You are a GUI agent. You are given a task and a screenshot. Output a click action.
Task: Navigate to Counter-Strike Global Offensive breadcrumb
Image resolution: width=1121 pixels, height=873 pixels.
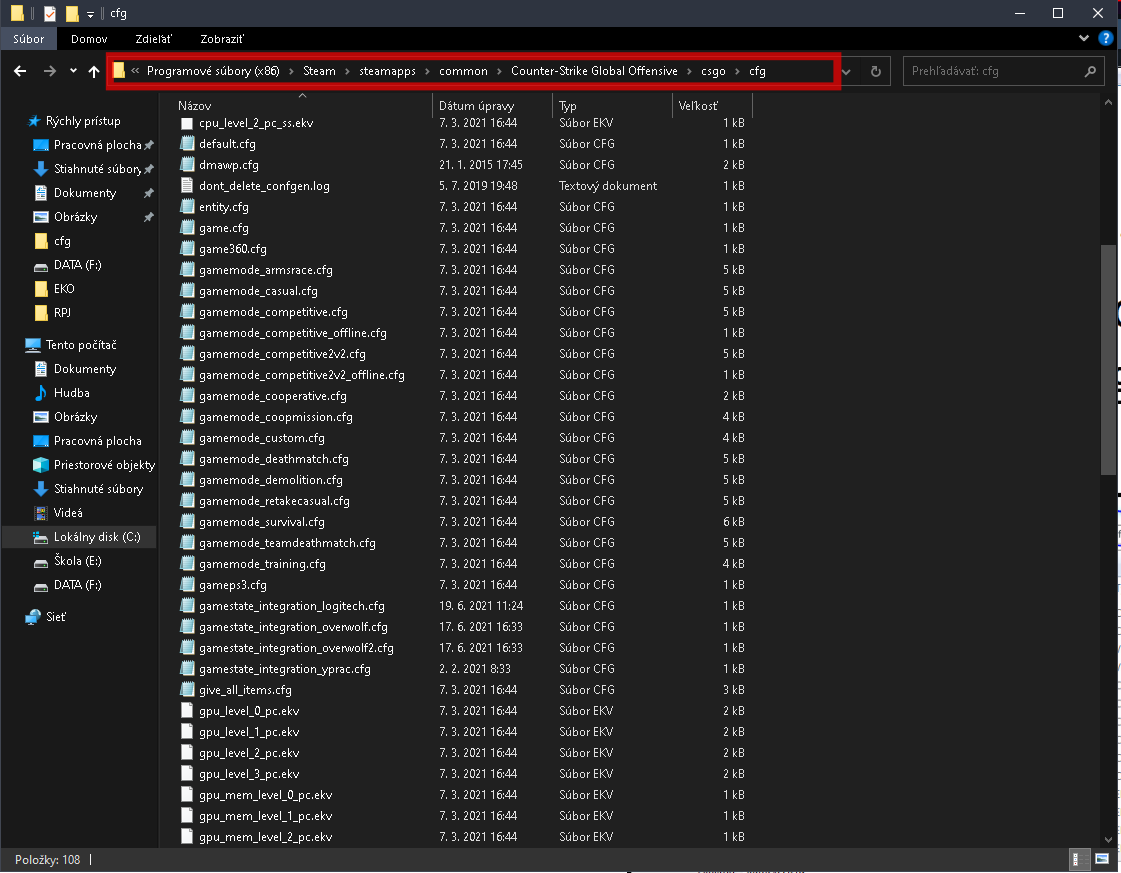pos(594,71)
